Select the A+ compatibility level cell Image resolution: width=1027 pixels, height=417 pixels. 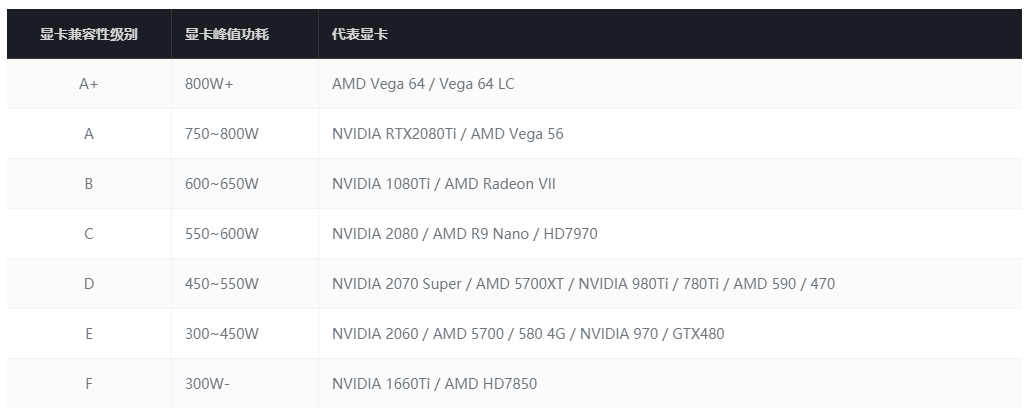tap(89, 84)
